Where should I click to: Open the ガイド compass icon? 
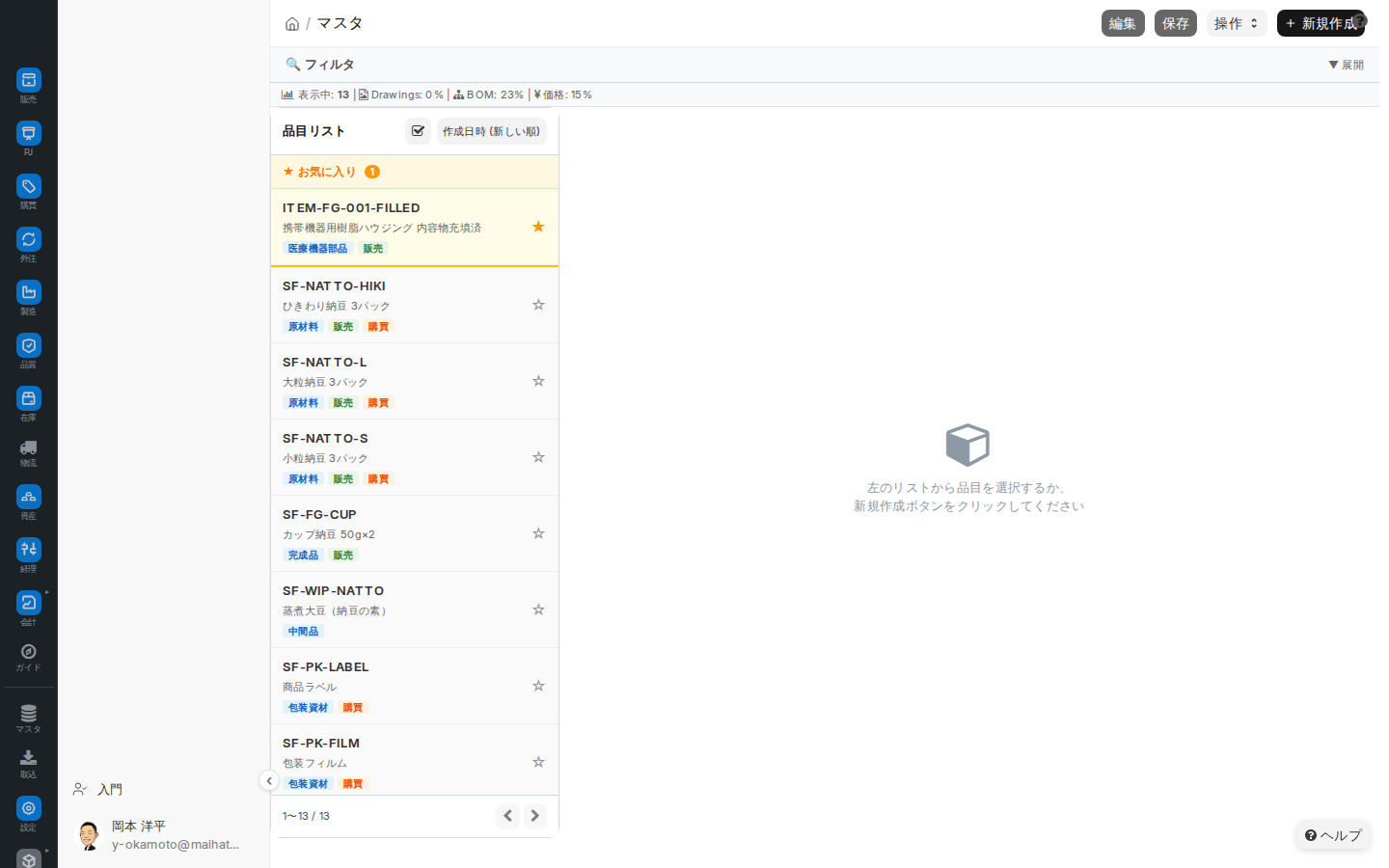[x=29, y=652]
